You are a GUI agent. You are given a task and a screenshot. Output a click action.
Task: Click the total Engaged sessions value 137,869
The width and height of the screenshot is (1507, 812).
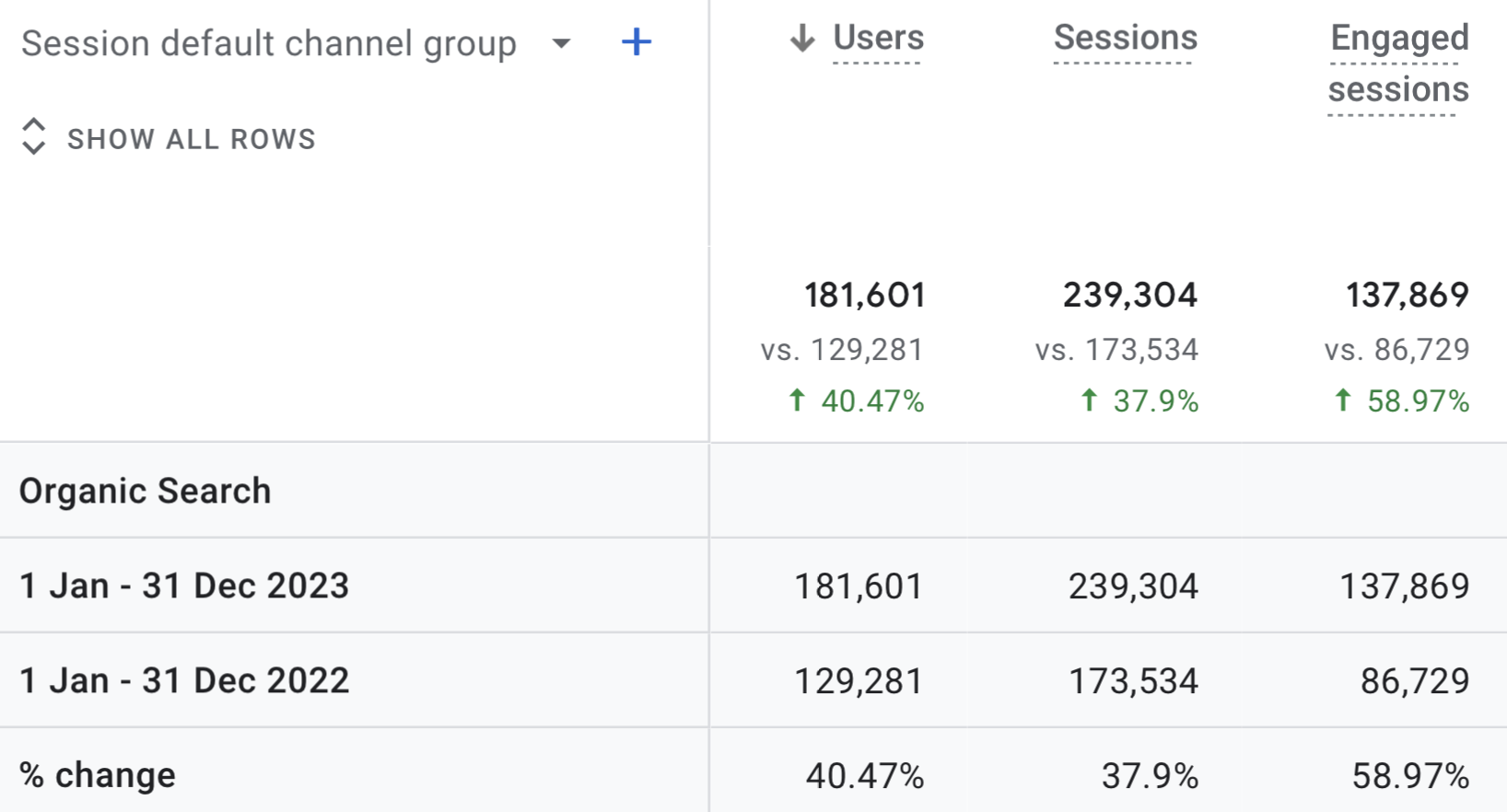point(1407,296)
